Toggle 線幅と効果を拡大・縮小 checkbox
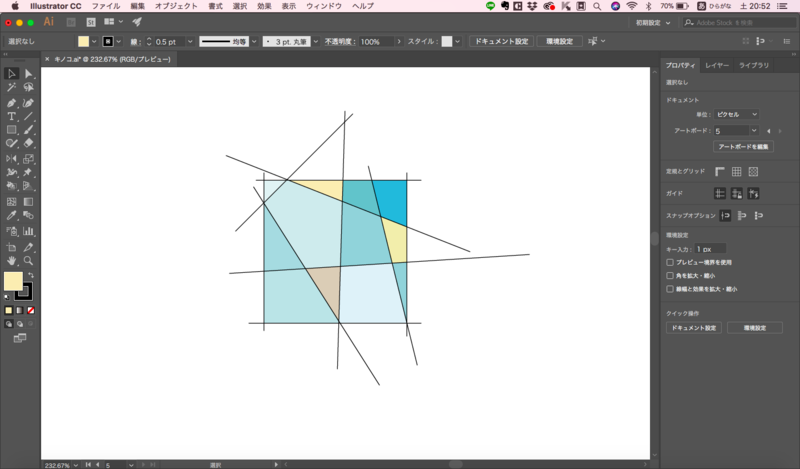This screenshot has height=469, width=800. point(670,289)
